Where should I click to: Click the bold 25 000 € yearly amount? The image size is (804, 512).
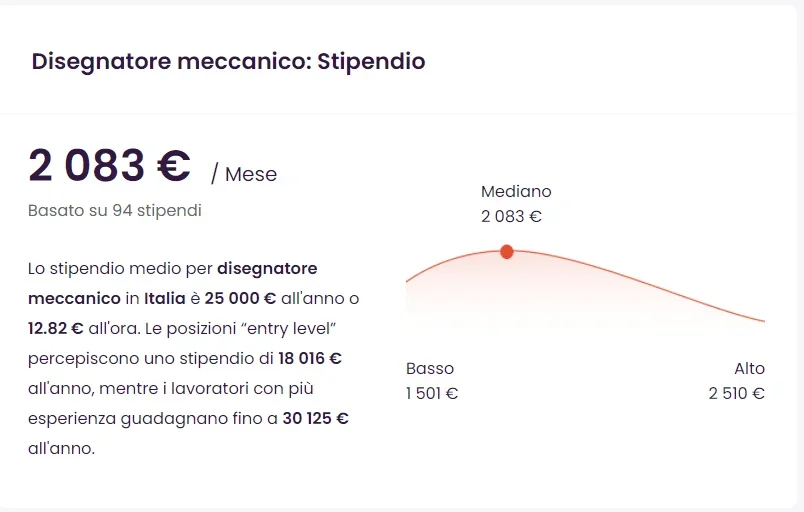coord(240,298)
